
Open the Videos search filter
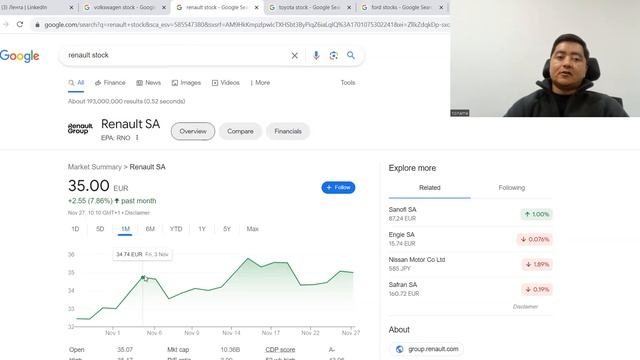(x=226, y=83)
